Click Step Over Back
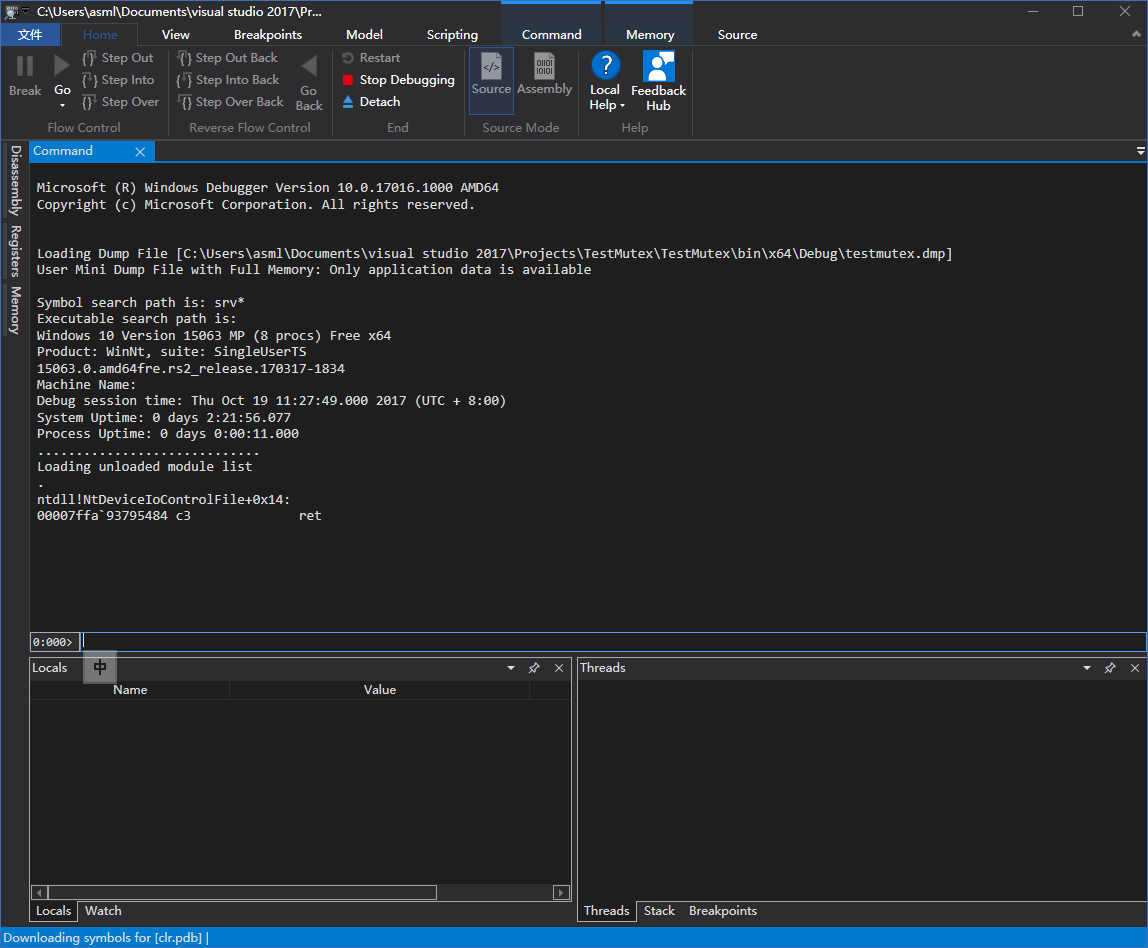The width and height of the screenshot is (1148, 948). click(231, 102)
